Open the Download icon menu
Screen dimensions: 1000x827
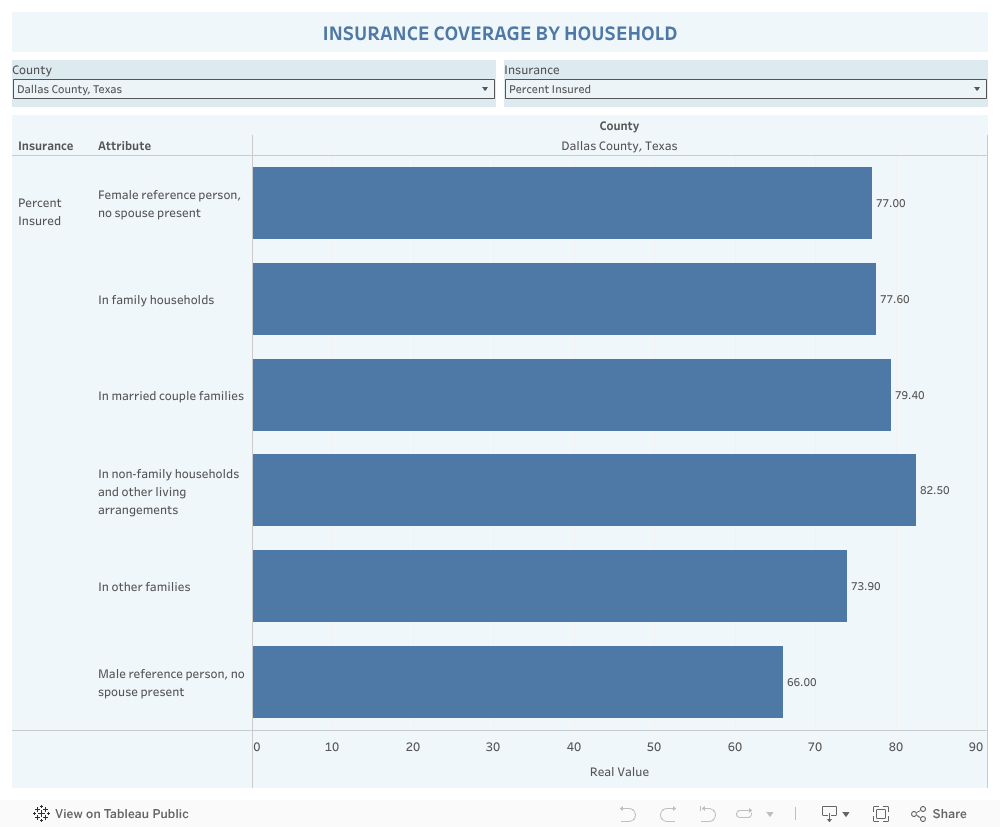click(835, 814)
